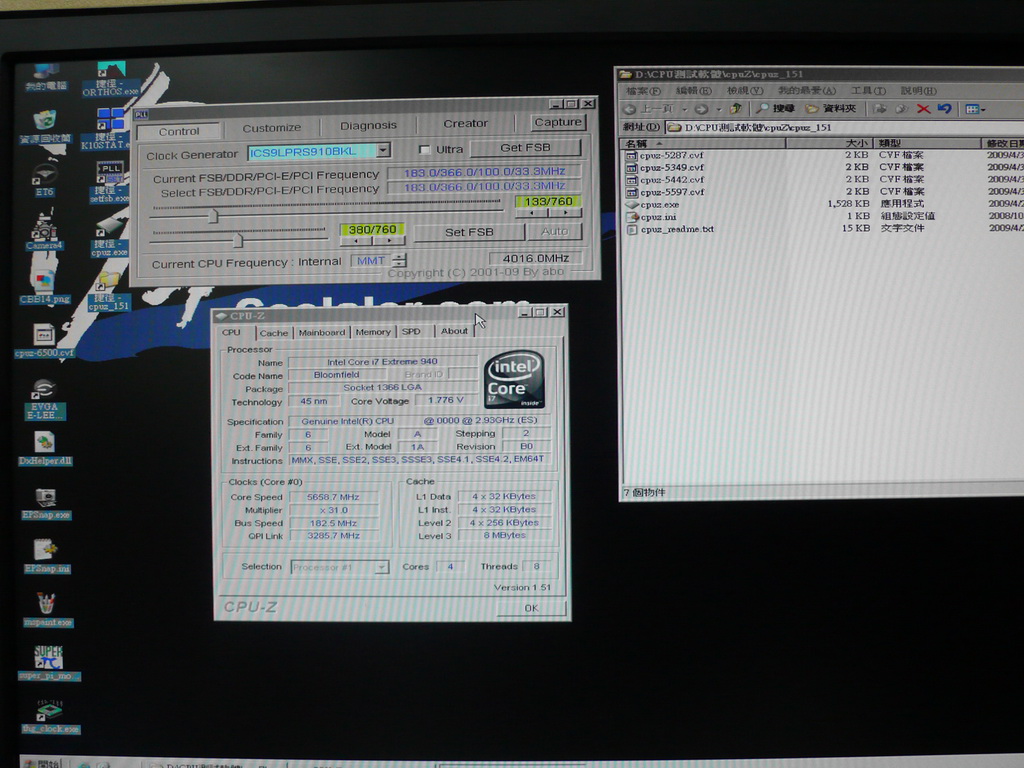The image size is (1024, 768).
Task: Open the My Computer (我的電腦) desktop icon
Action: pyautogui.click(x=45, y=77)
